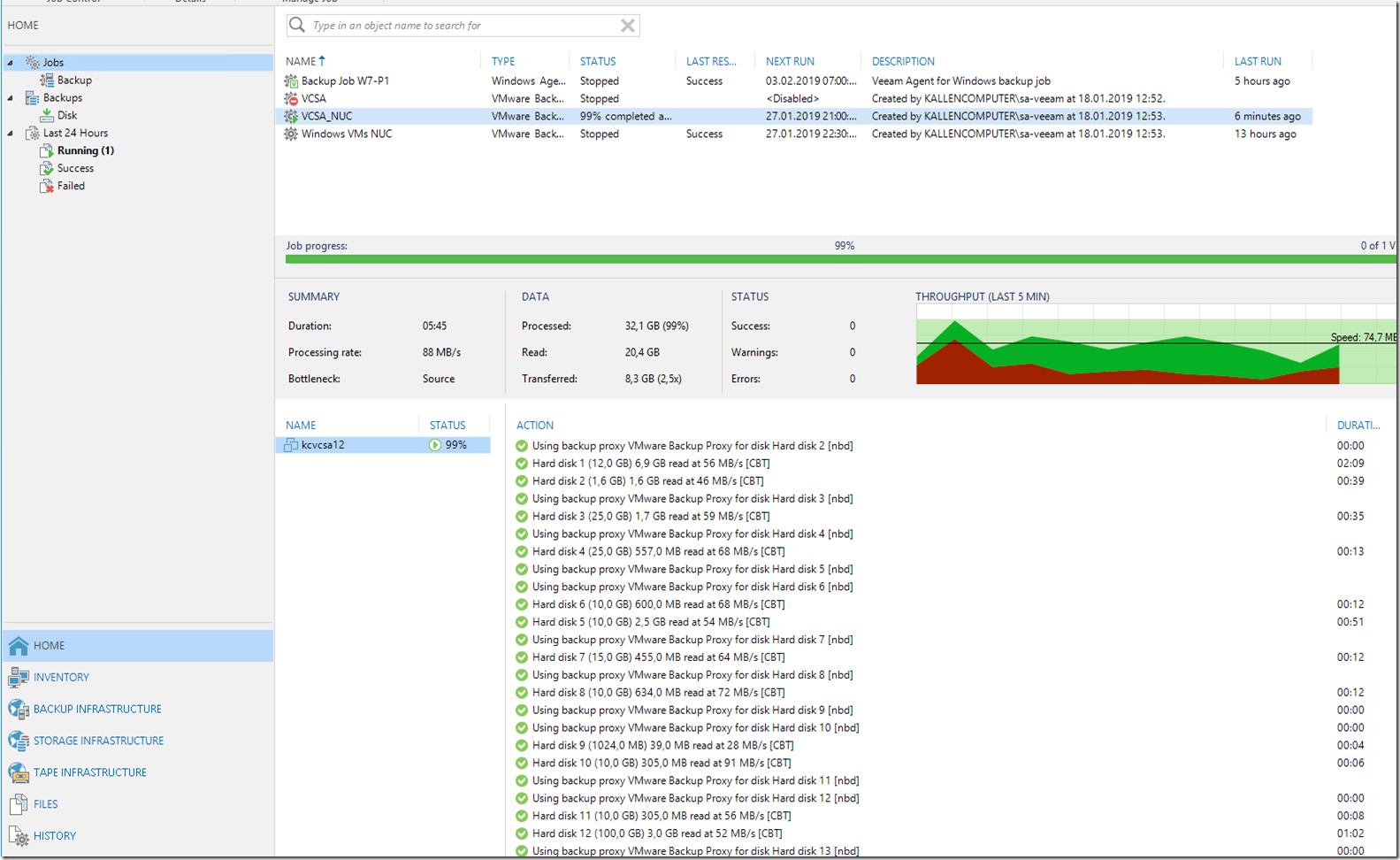Sort jobs by TYPE column header
The image size is (1400, 860).
point(503,61)
